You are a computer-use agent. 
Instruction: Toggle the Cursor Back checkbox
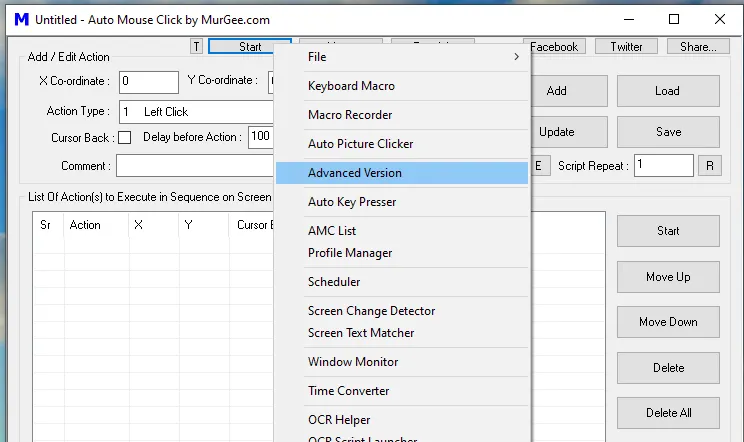click(124, 138)
